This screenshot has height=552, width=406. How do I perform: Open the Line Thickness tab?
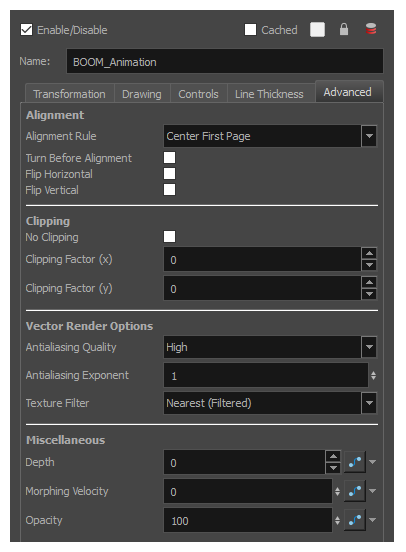(x=269, y=94)
